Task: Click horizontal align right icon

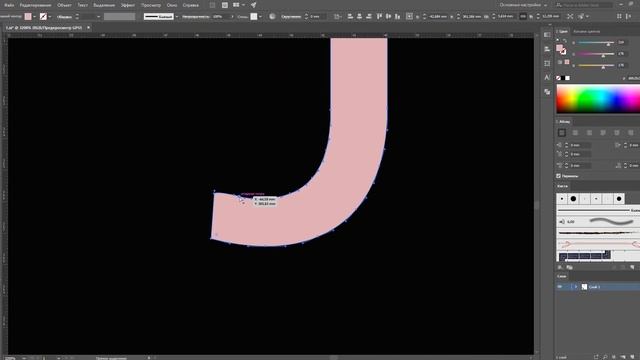Action: click(x=369, y=16)
